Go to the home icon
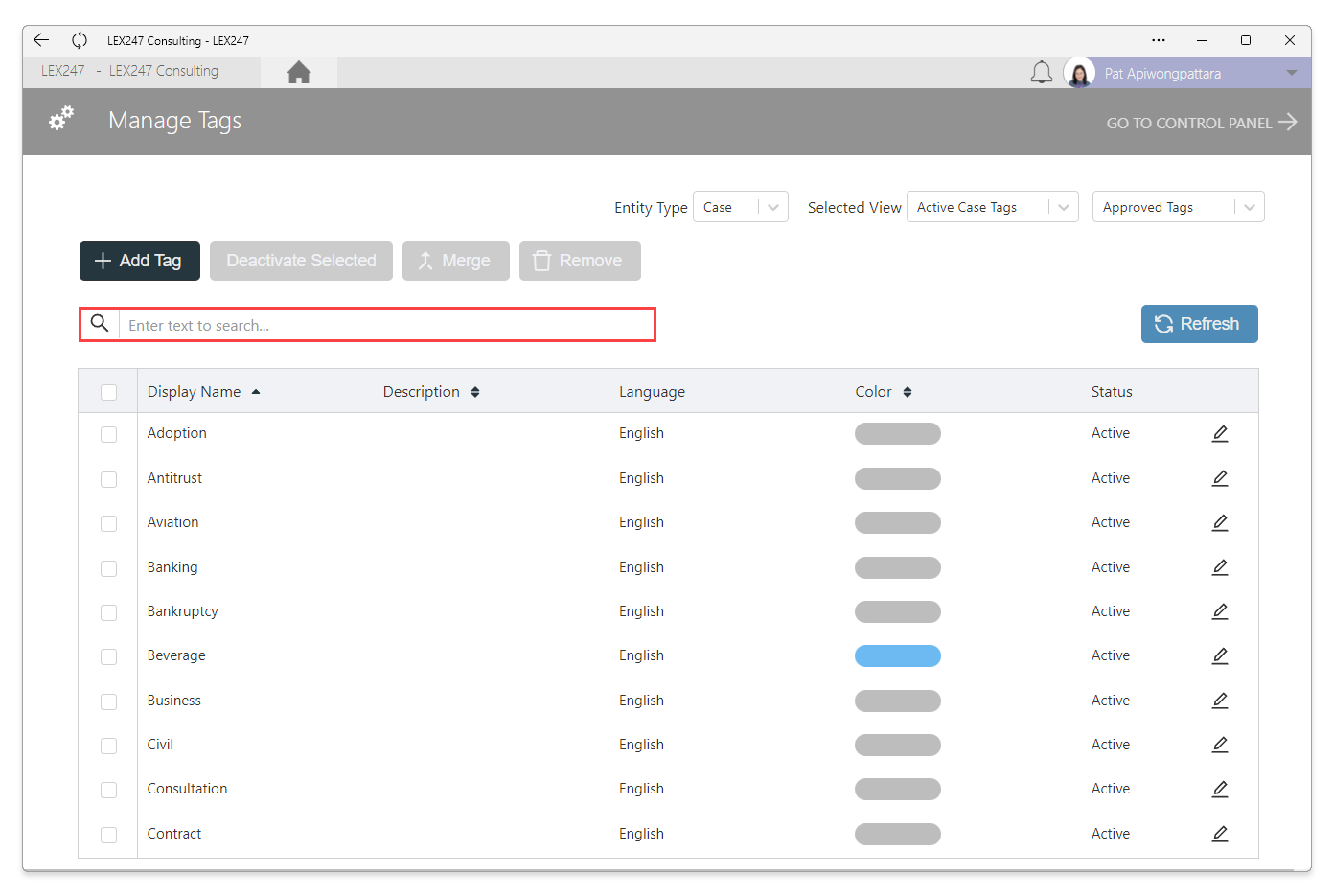1333x896 pixels. pos(299,72)
